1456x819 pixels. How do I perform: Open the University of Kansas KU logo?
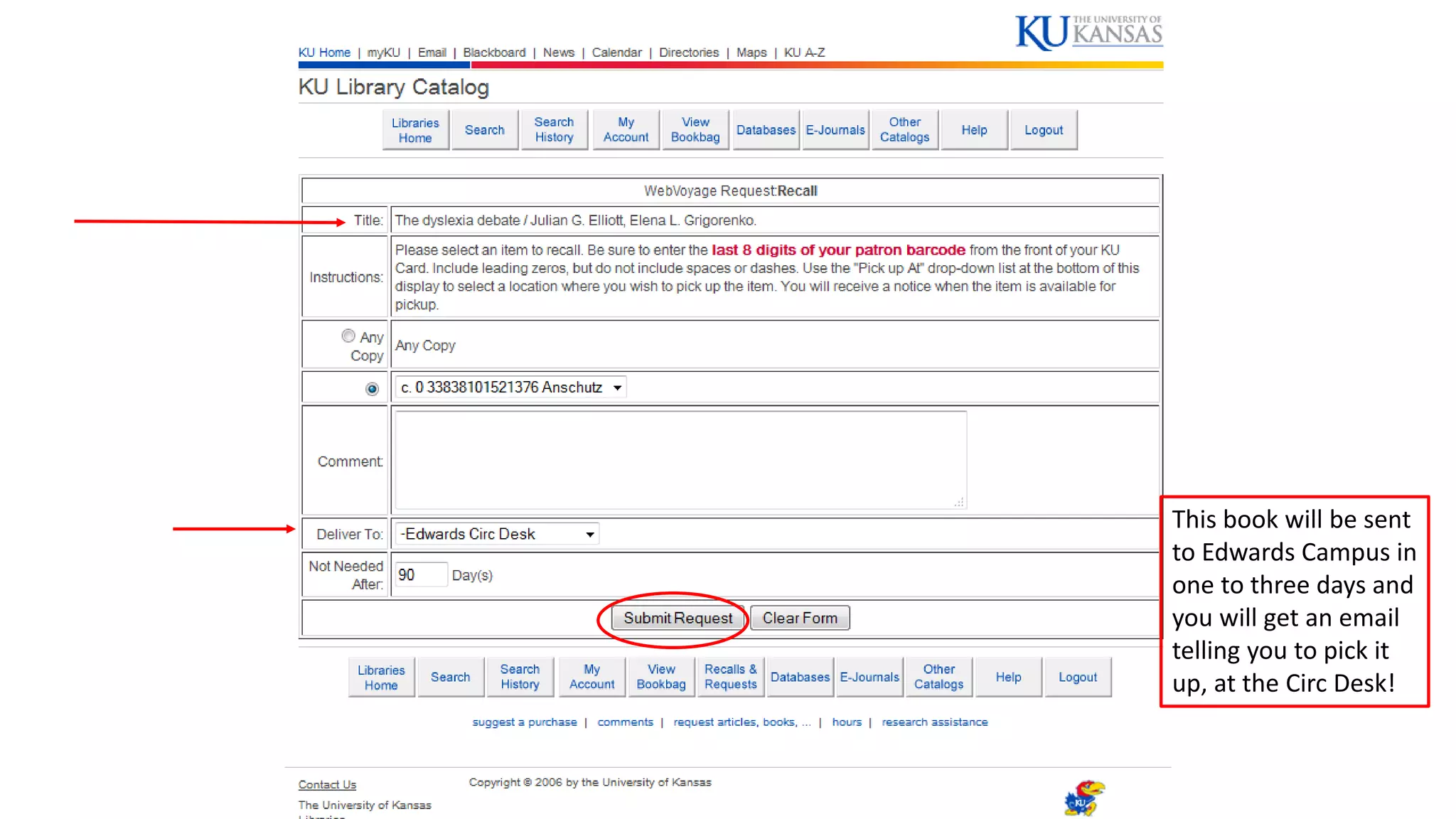[x=1088, y=32]
